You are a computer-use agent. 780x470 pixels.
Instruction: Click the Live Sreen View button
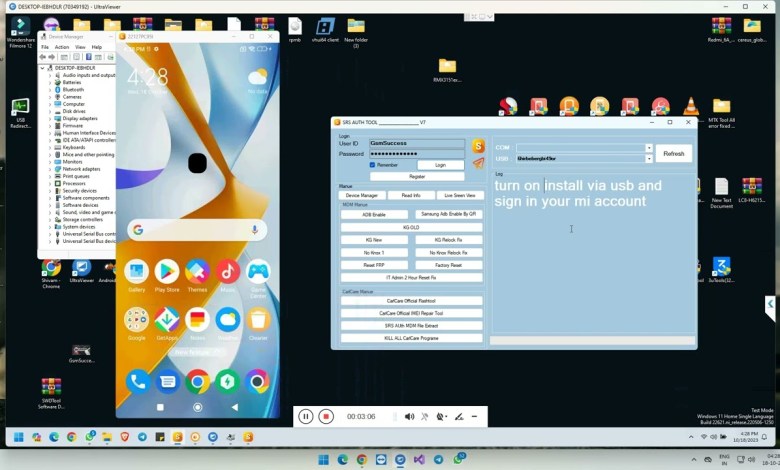tap(460, 195)
